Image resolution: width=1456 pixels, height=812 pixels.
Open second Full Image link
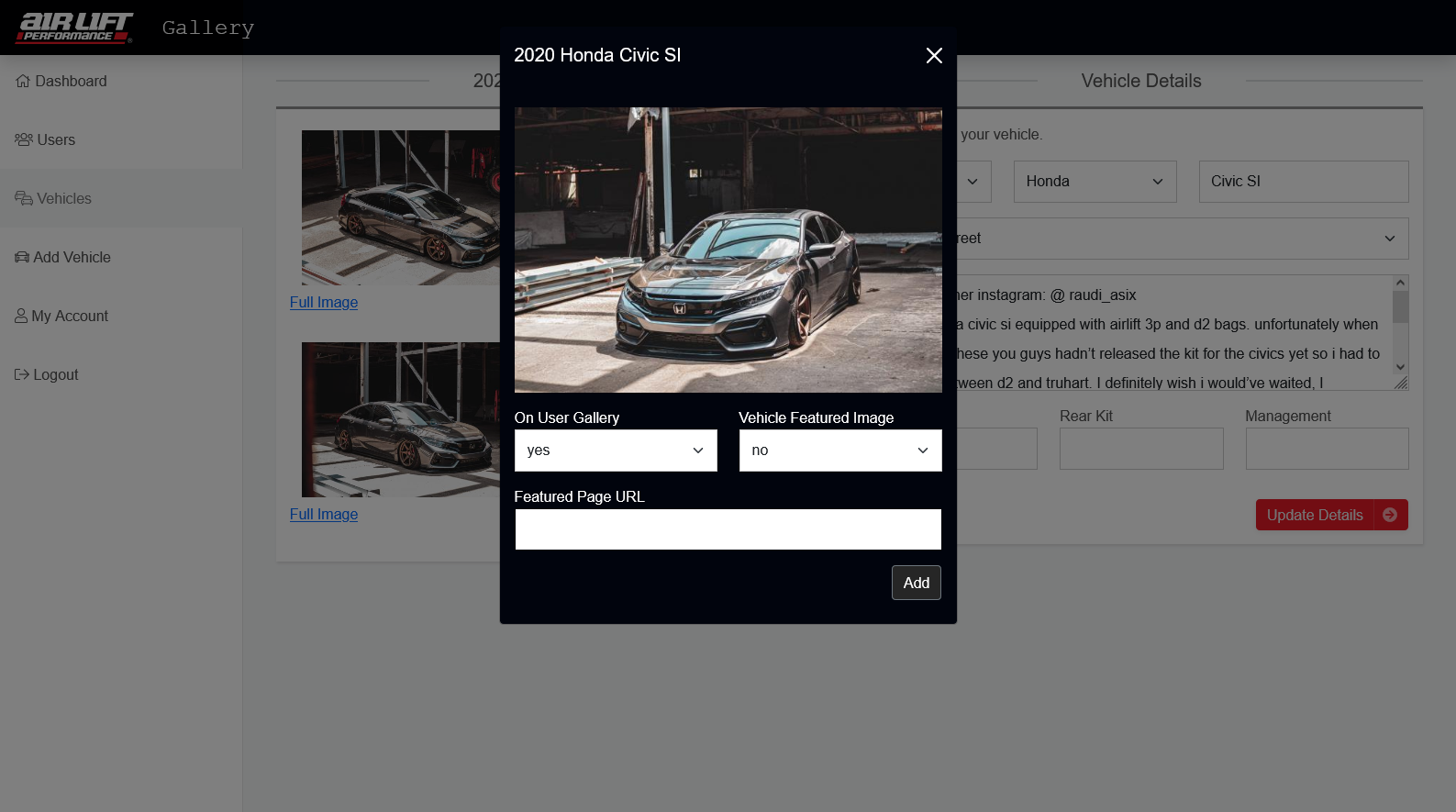click(x=324, y=514)
